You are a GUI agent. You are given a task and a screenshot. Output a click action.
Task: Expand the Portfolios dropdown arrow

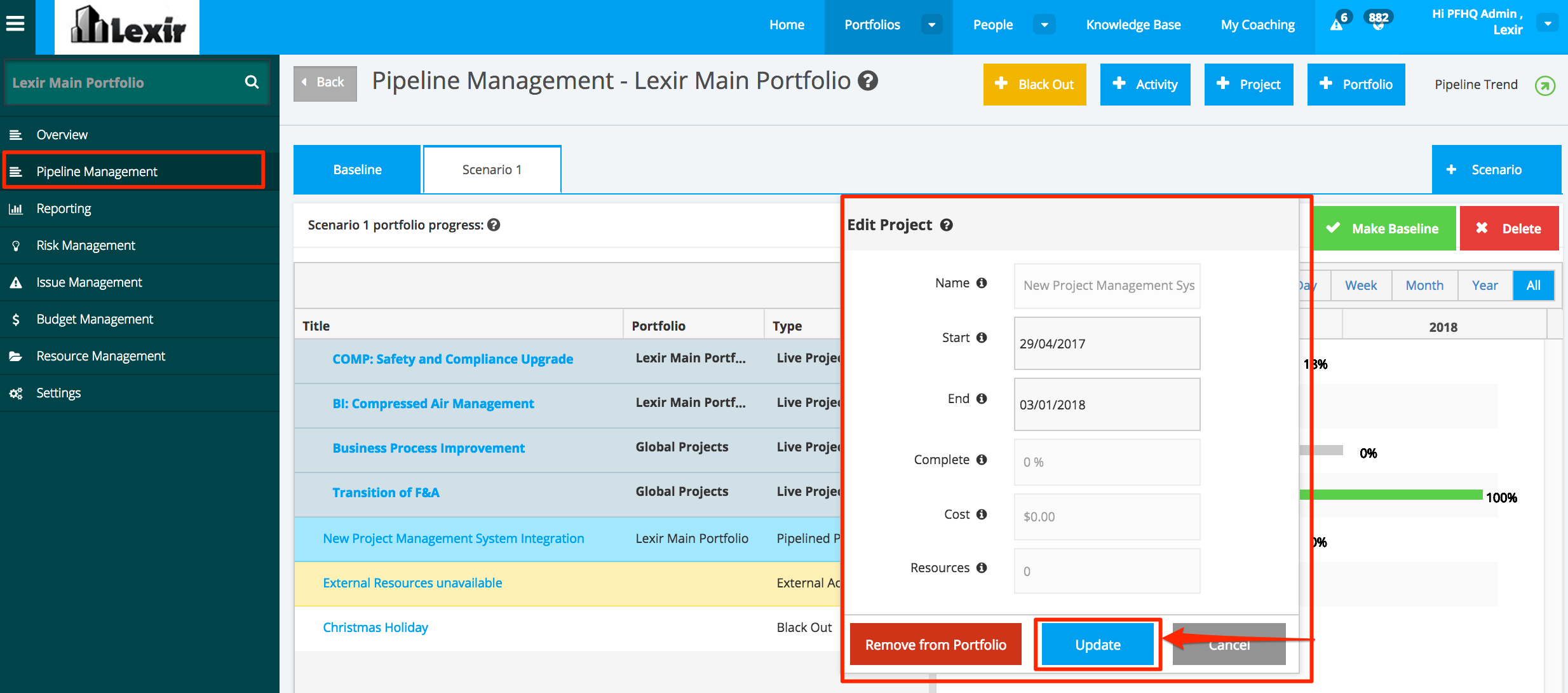pos(931,25)
